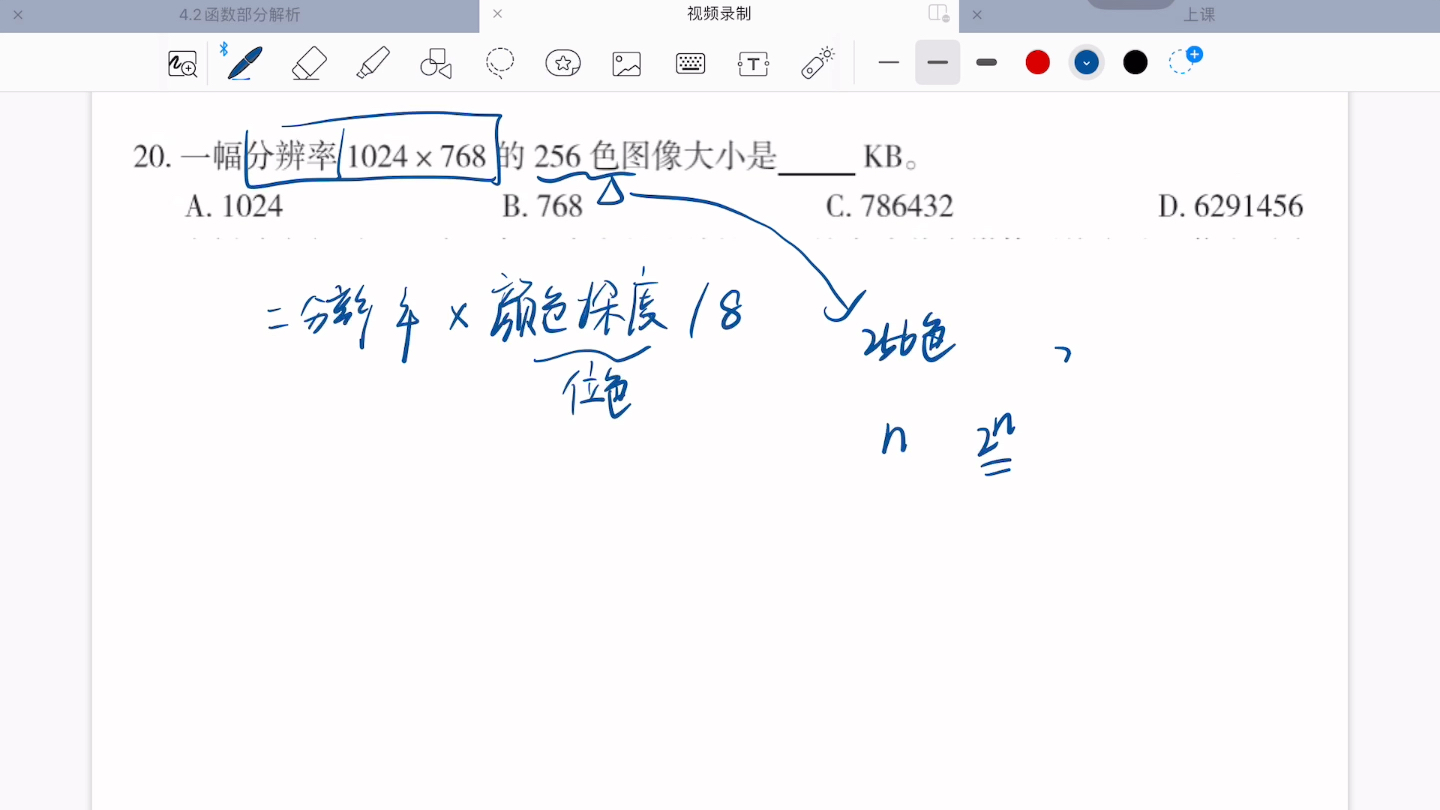Tap the Bluetooth stylus indicator icon

224,48
